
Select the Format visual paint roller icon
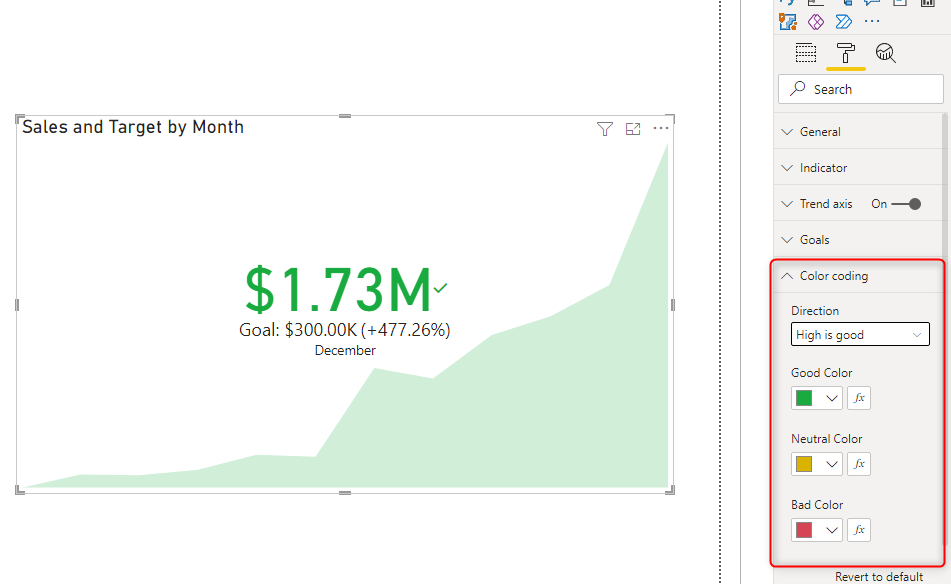[x=844, y=52]
